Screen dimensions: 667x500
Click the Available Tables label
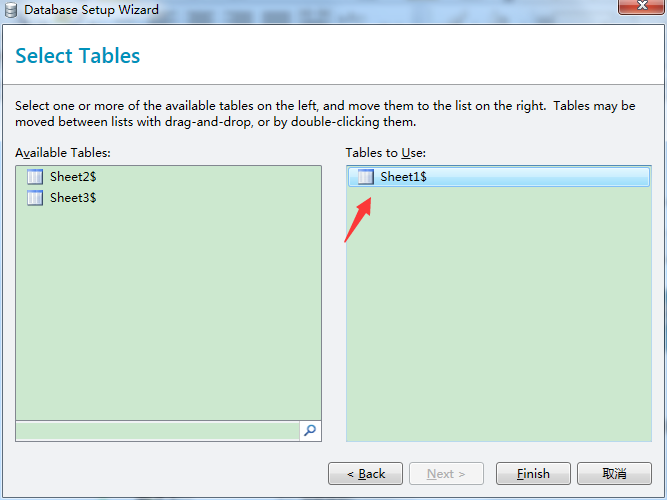point(63,153)
